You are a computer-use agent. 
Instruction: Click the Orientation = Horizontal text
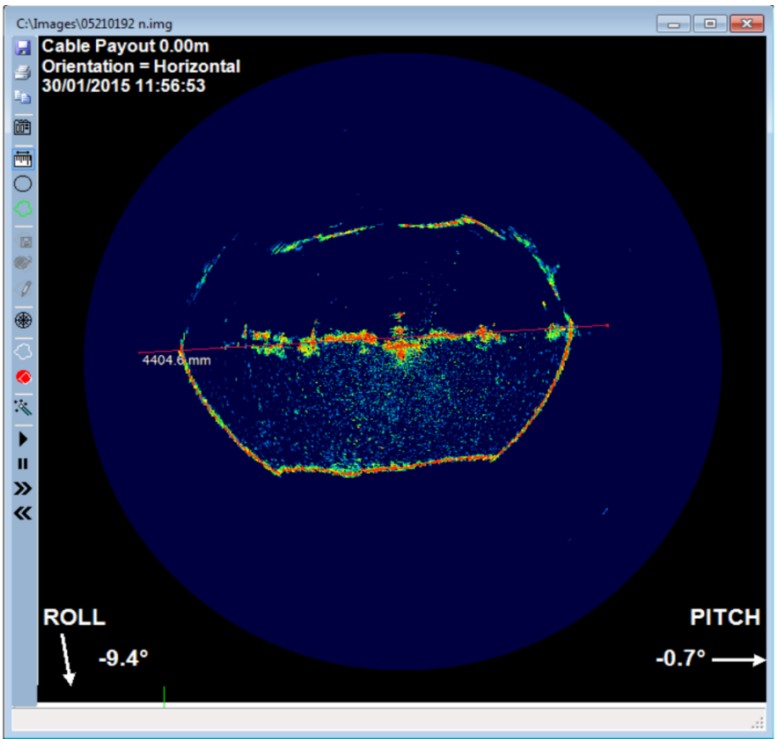141,66
